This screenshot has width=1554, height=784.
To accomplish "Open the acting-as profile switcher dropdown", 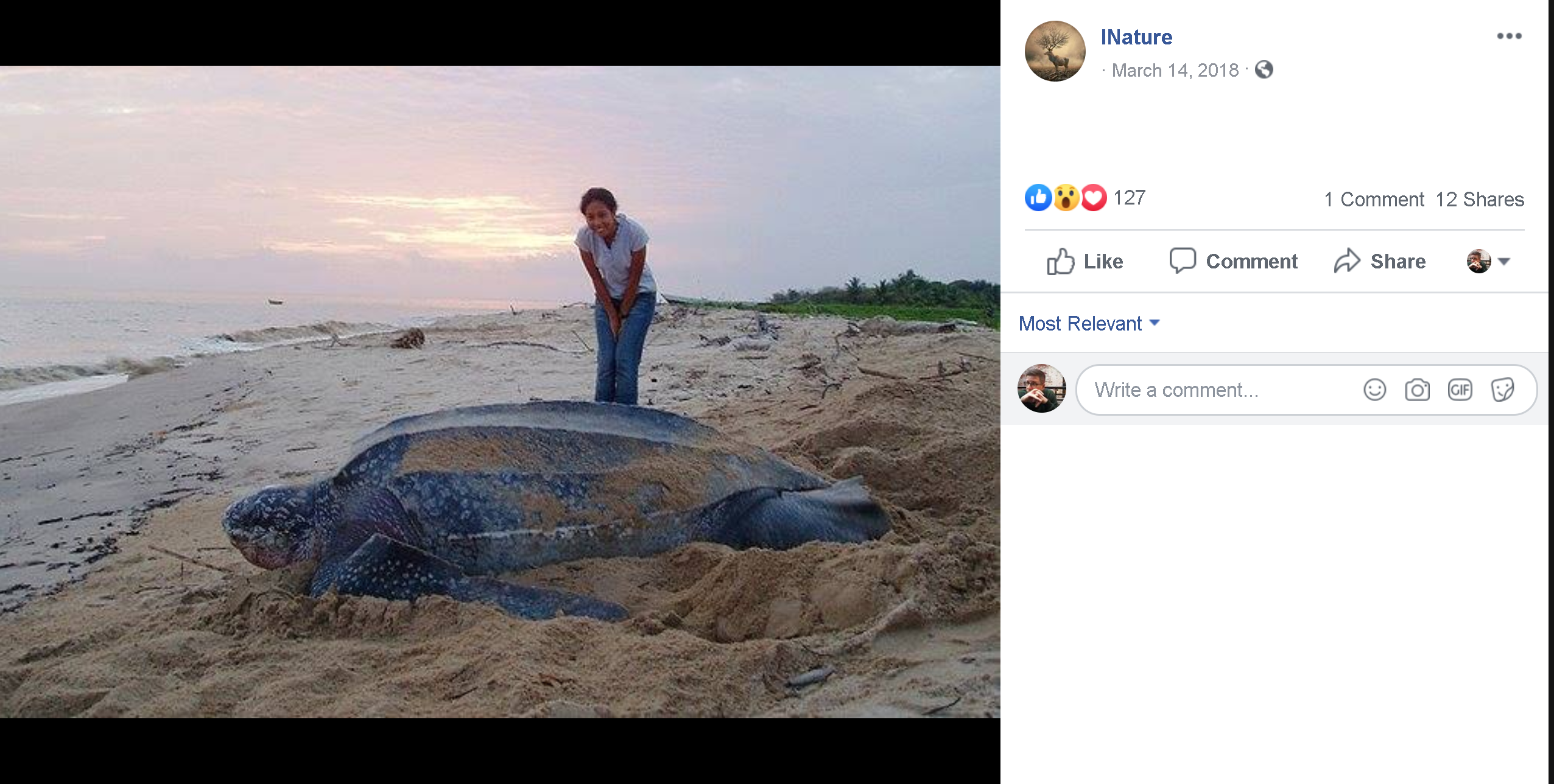I will tap(1488, 262).
